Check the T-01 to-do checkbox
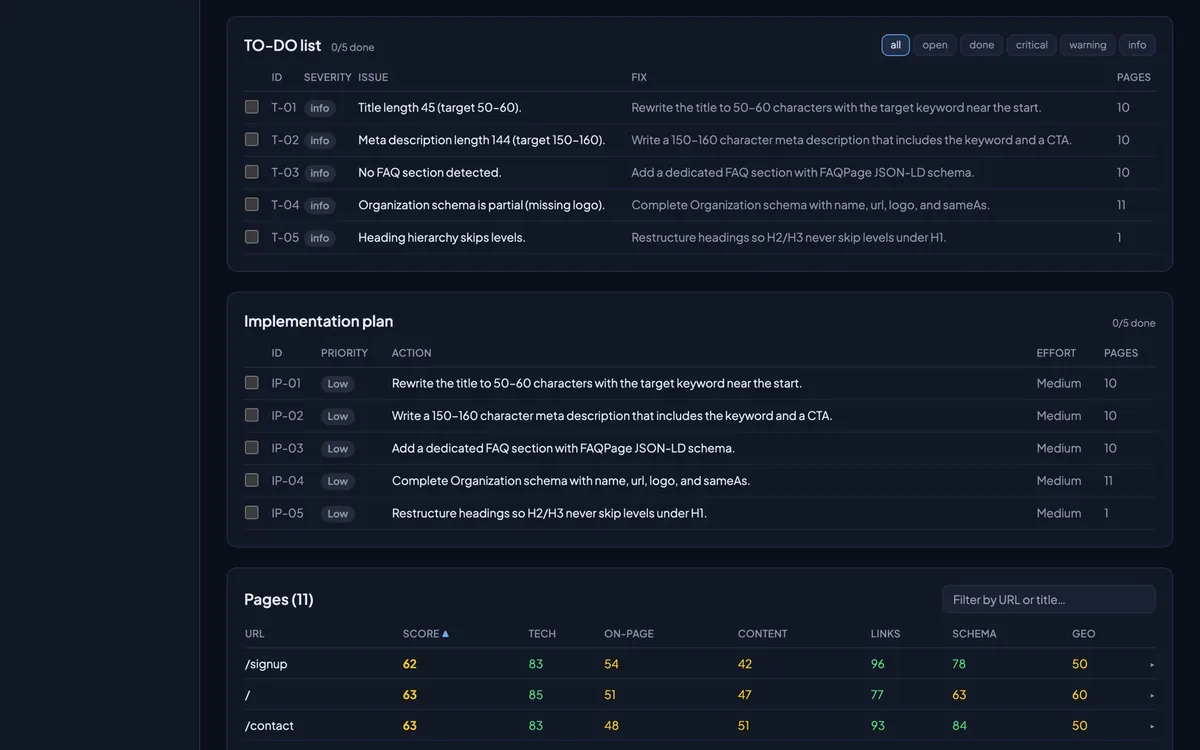The height and width of the screenshot is (750, 1200). [252, 107]
